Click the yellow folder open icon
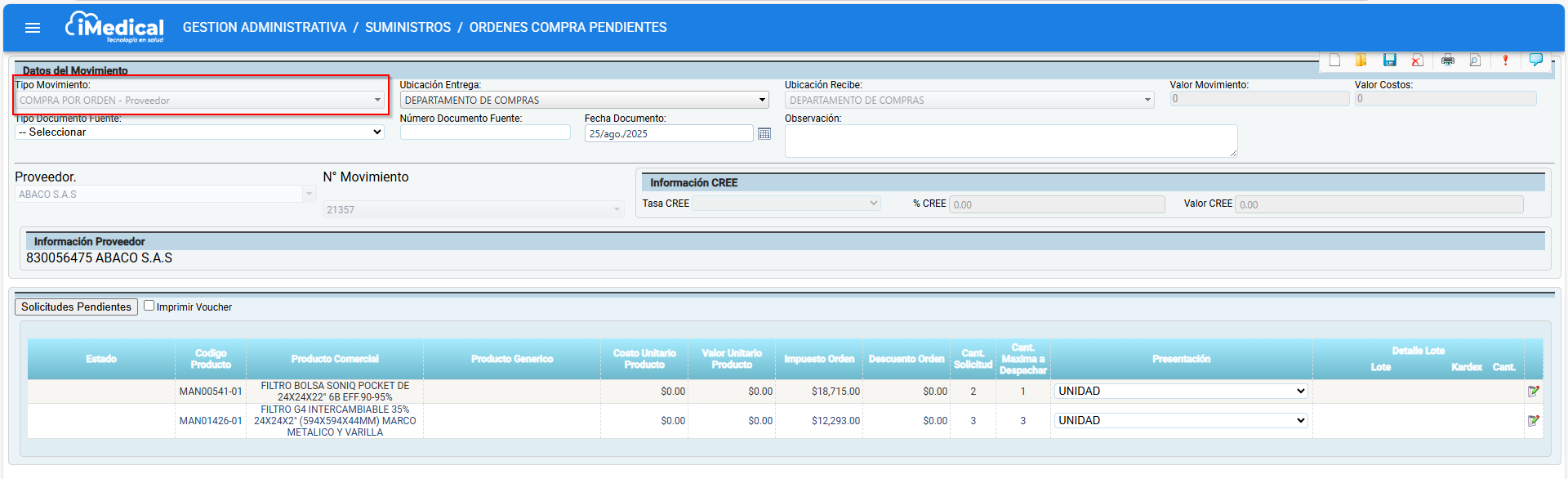Viewport: 1568px width, 479px height. (x=1361, y=60)
